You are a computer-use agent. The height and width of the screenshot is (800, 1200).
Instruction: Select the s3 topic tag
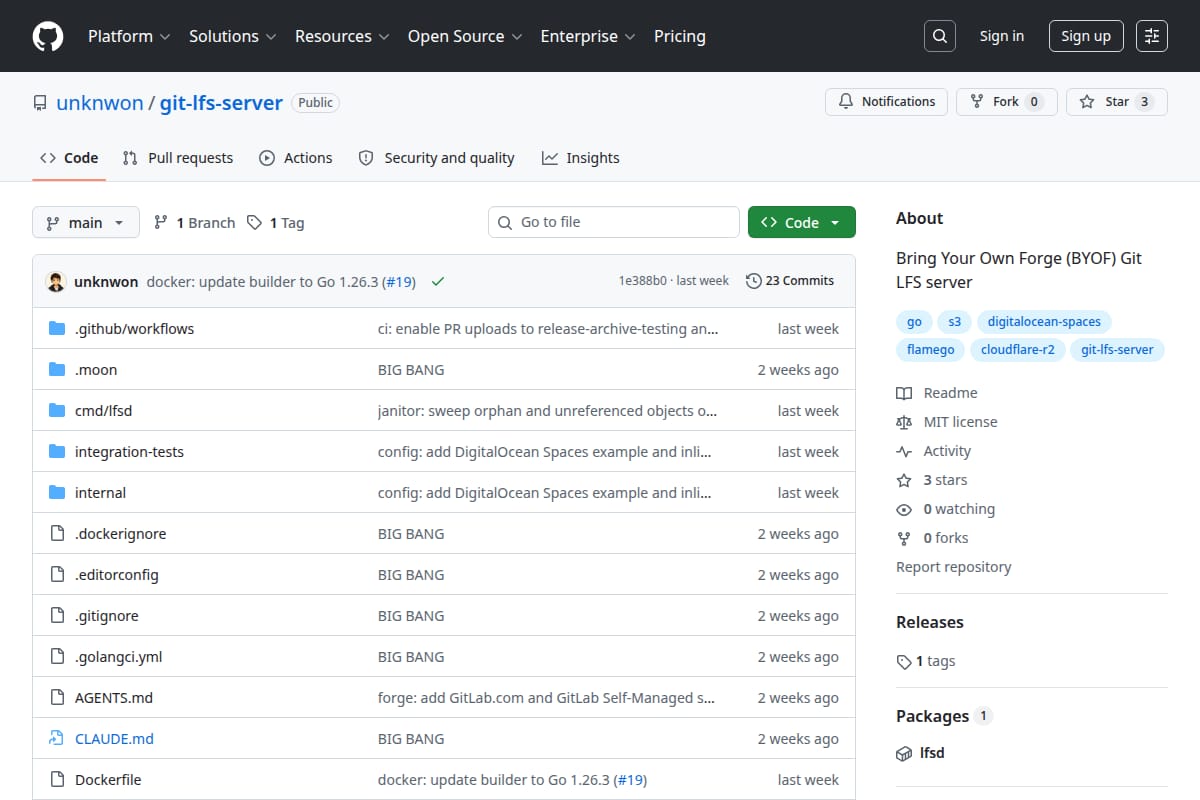click(955, 322)
